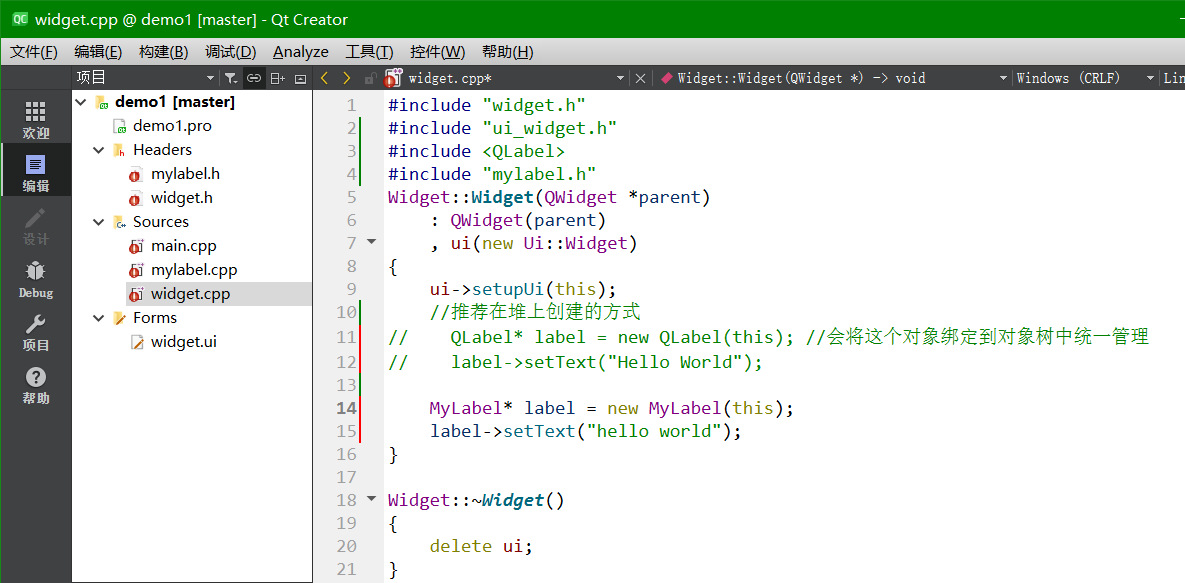Click the filter tree funnel icon
This screenshot has height=583, width=1185.
pos(231,78)
